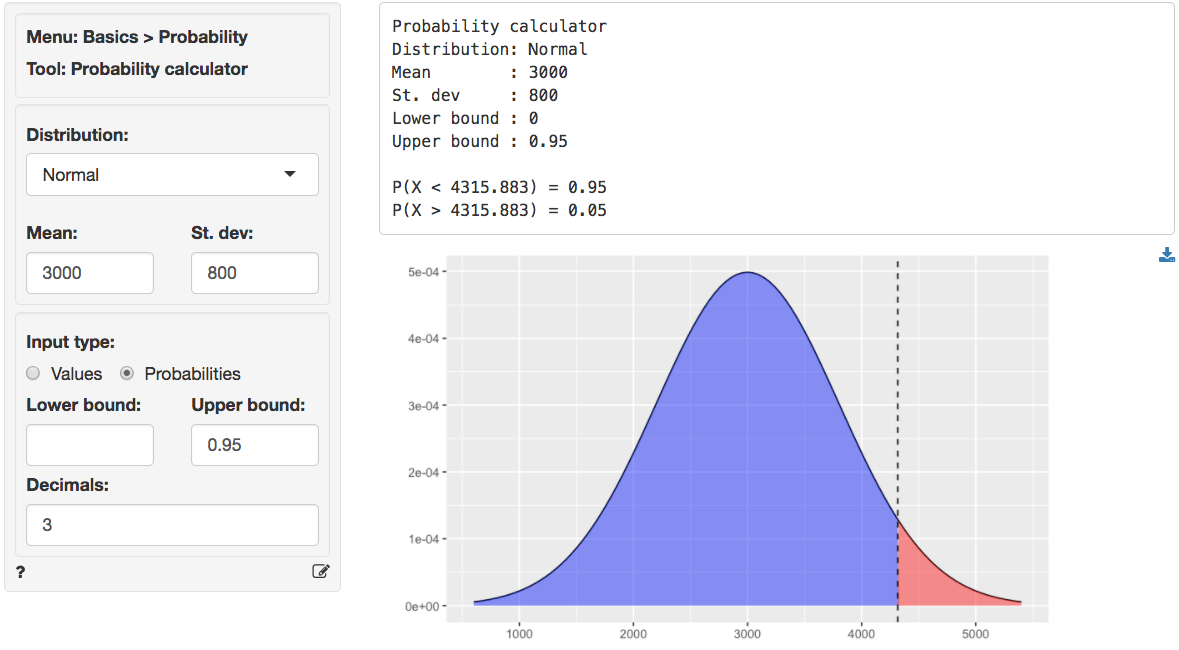The width and height of the screenshot is (1179, 650).
Task: Click the 'Input type:' label
Action: coord(70,342)
